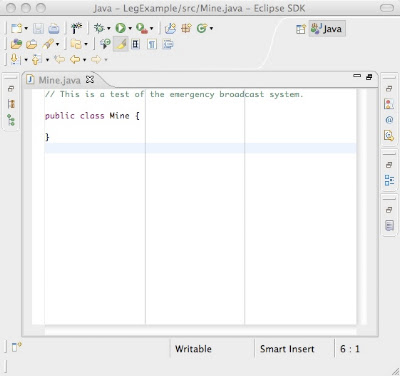Click the New file wizard icon
The image size is (400, 376).
[16, 28]
